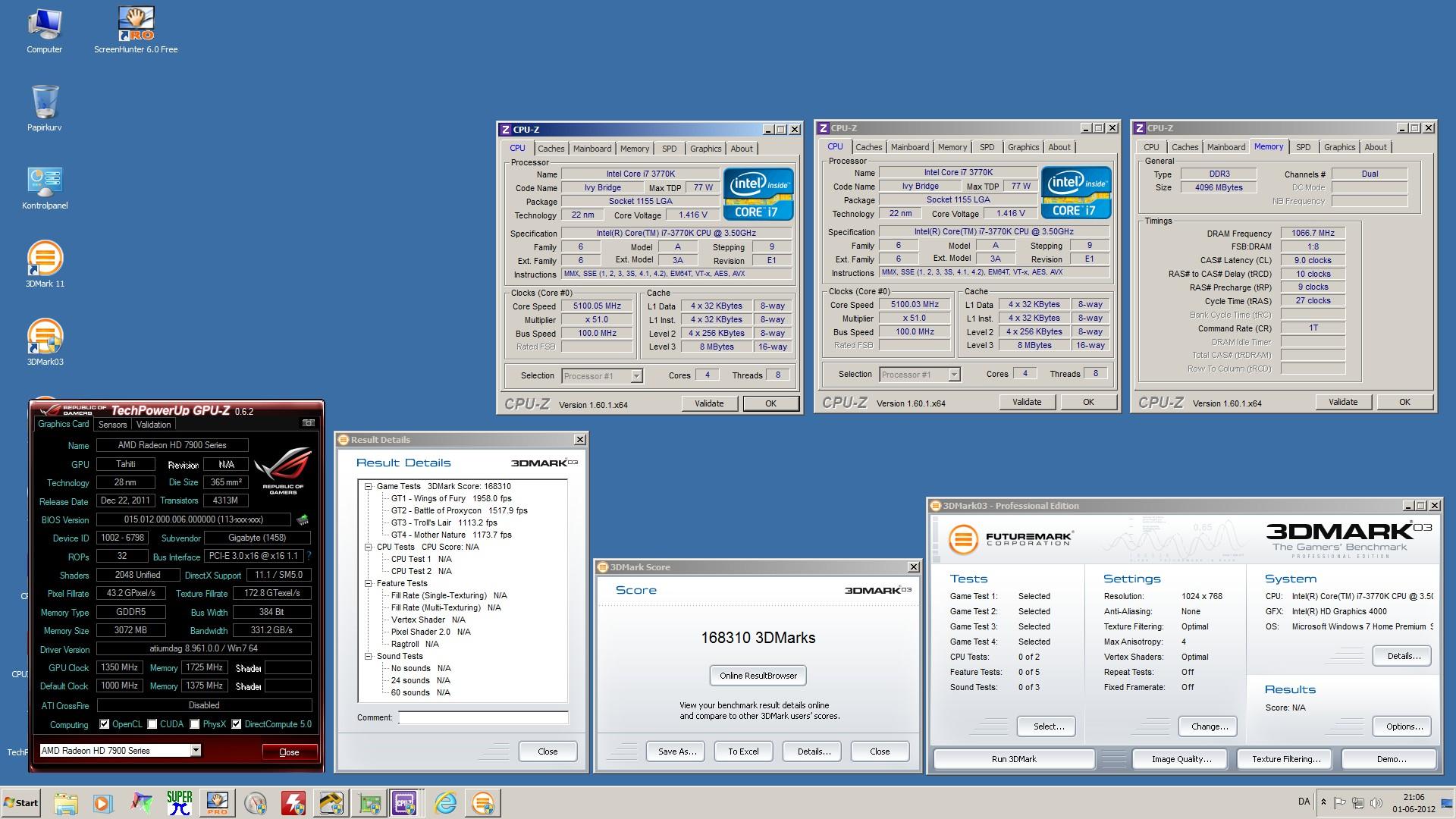Click the To Excel button
Viewport: 1456px width, 819px height.
(x=743, y=752)
